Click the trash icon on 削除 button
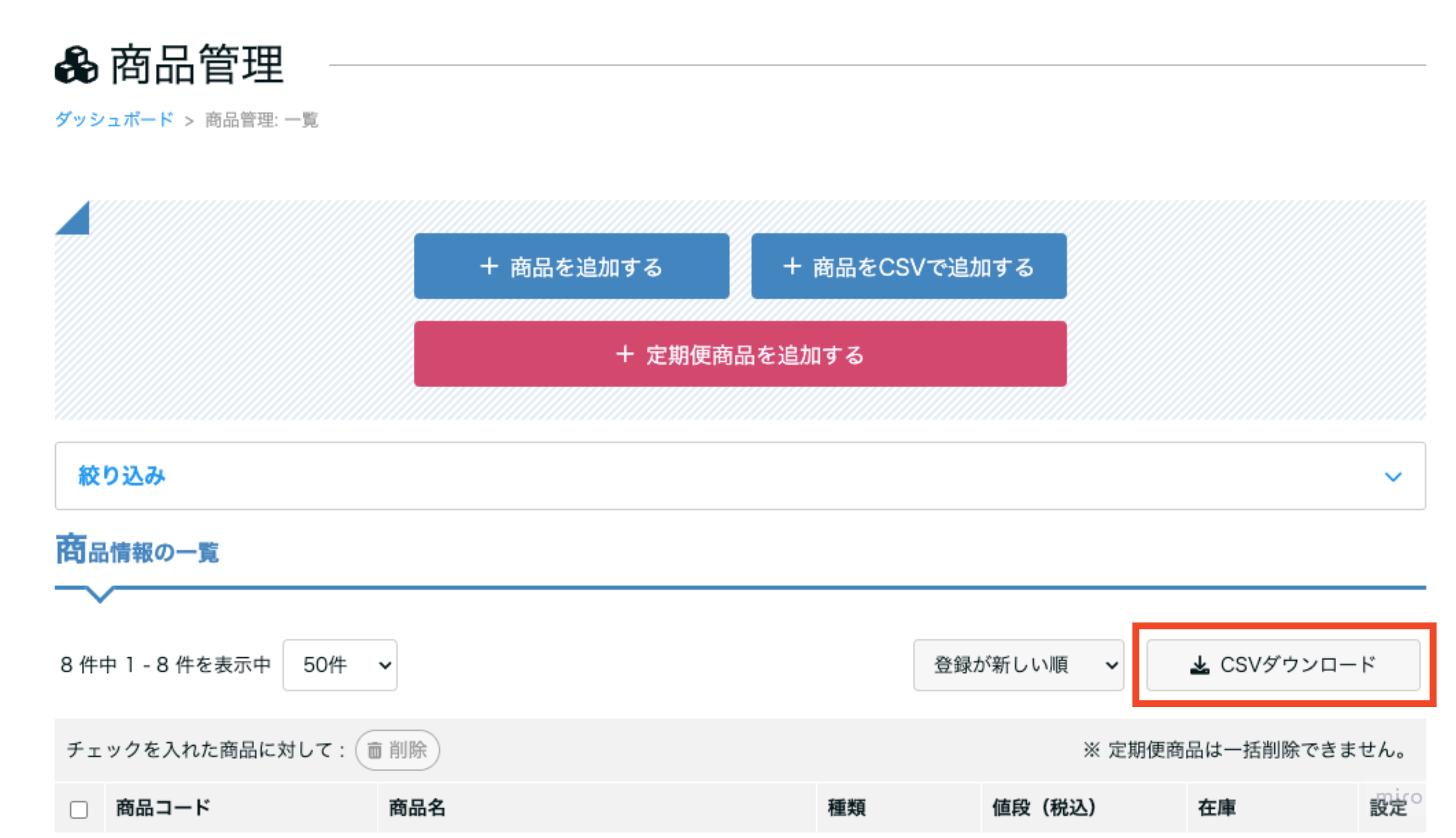This screenshot has height=838, width=1456. tap(374, 750)
